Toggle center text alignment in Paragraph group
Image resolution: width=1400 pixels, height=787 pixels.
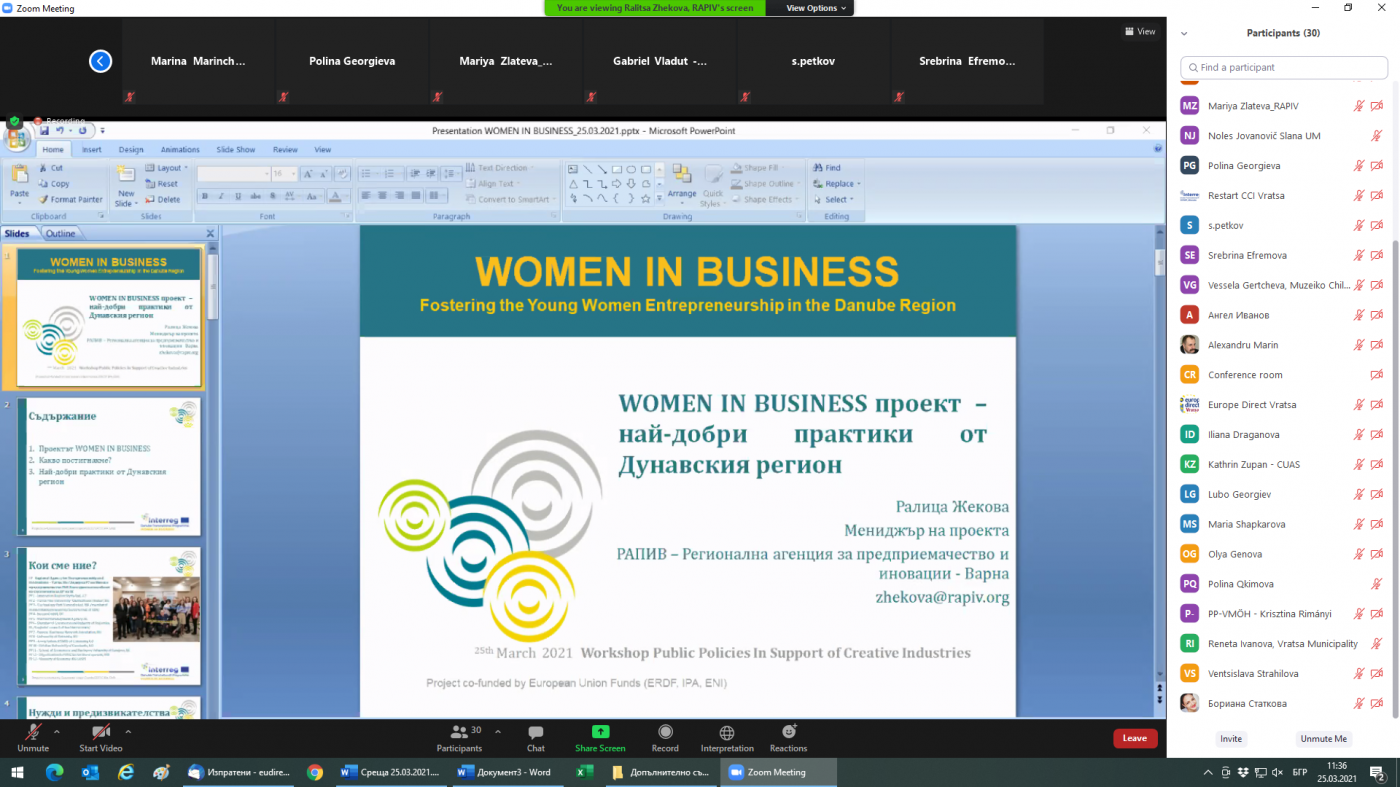click(x=382, y=196)
